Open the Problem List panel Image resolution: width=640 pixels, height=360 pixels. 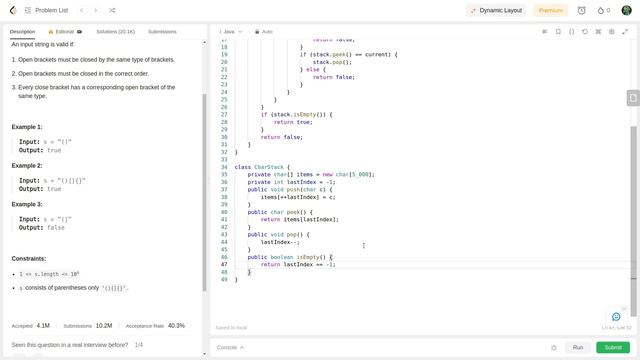coord(47,10)
